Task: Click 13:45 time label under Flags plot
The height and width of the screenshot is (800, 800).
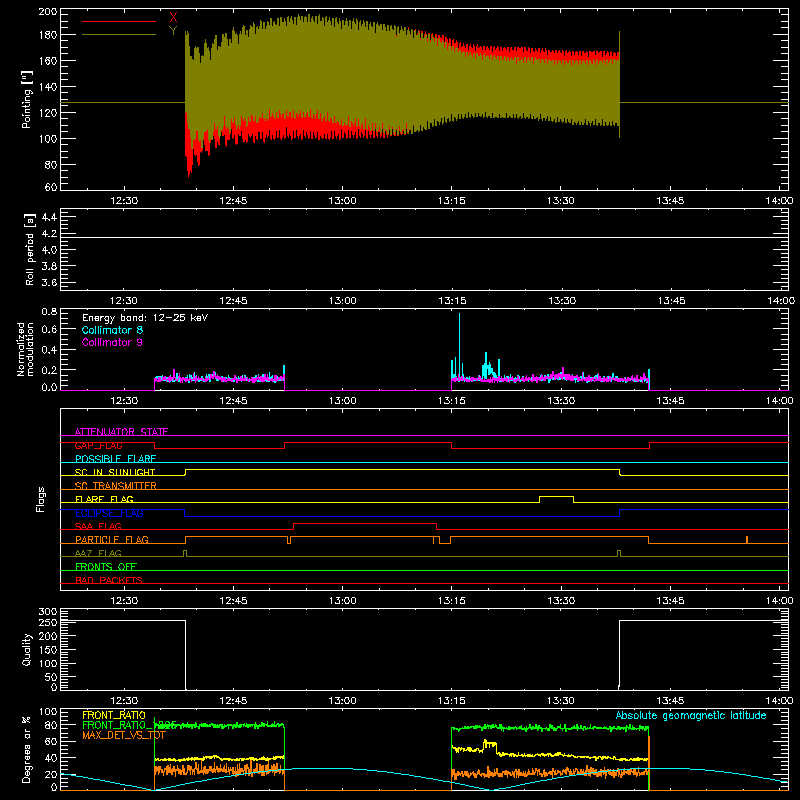Action: click(670, 601)
